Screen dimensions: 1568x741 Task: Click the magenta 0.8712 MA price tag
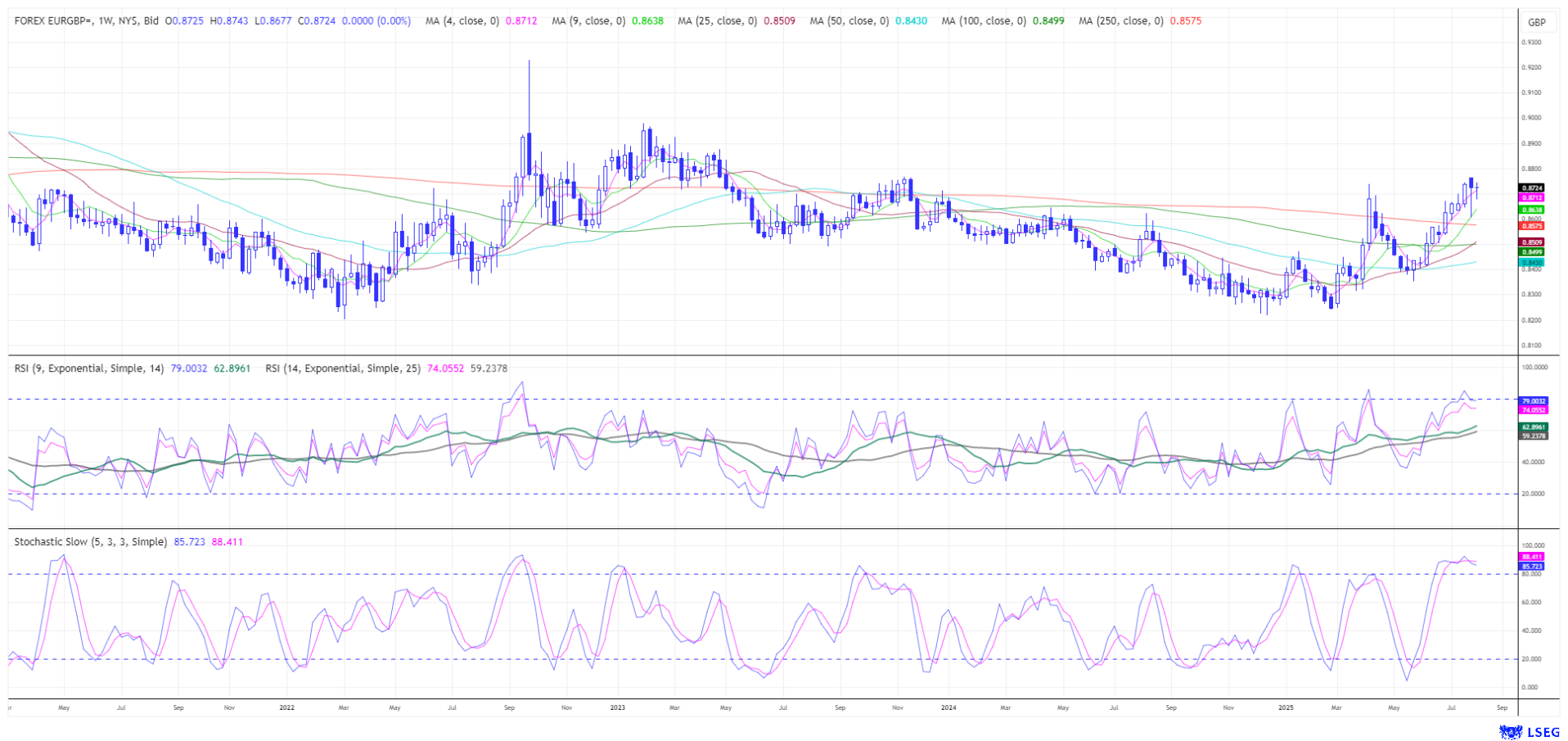1532,198
